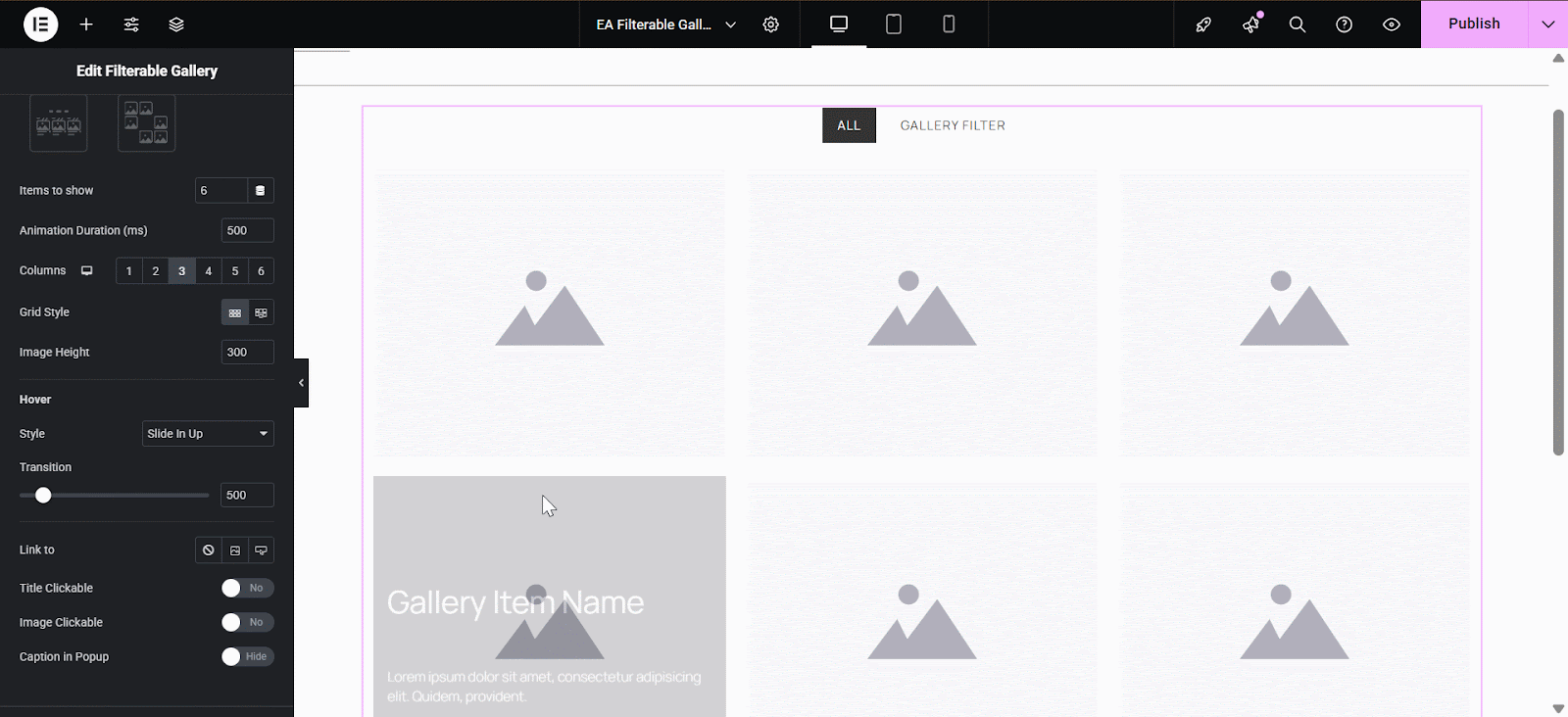Click the scroll up arrow

(x=1558, y=59)
